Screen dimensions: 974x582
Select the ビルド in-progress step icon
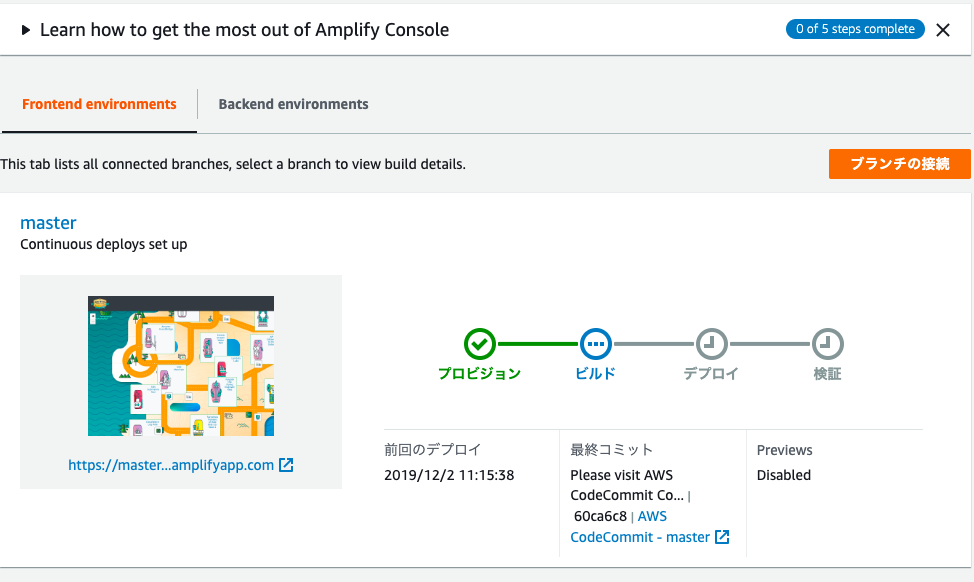point(596,344)
